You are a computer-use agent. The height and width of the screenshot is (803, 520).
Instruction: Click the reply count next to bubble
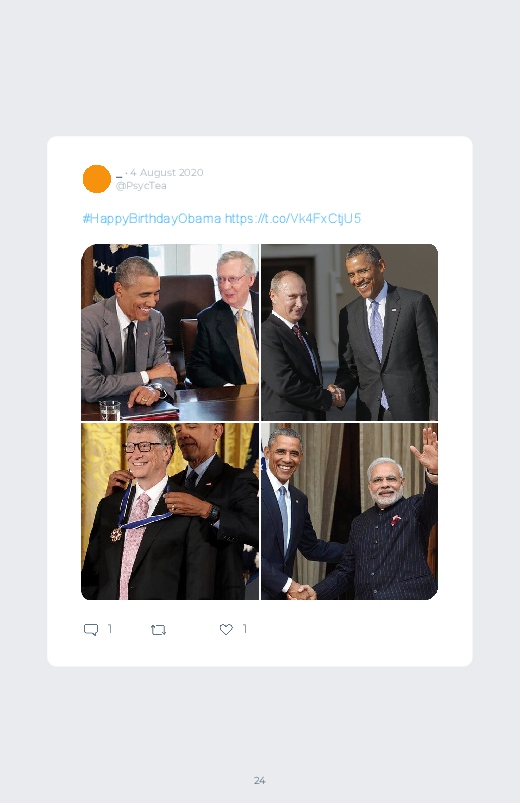coord(110,628)
